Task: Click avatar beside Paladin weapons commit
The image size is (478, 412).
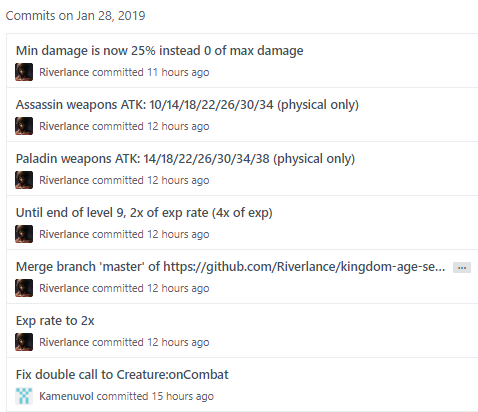Action: click(x=24, y=180)
